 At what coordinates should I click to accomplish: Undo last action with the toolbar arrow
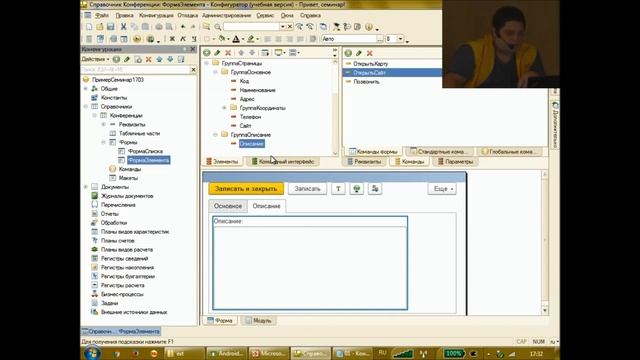pos(183,27)
